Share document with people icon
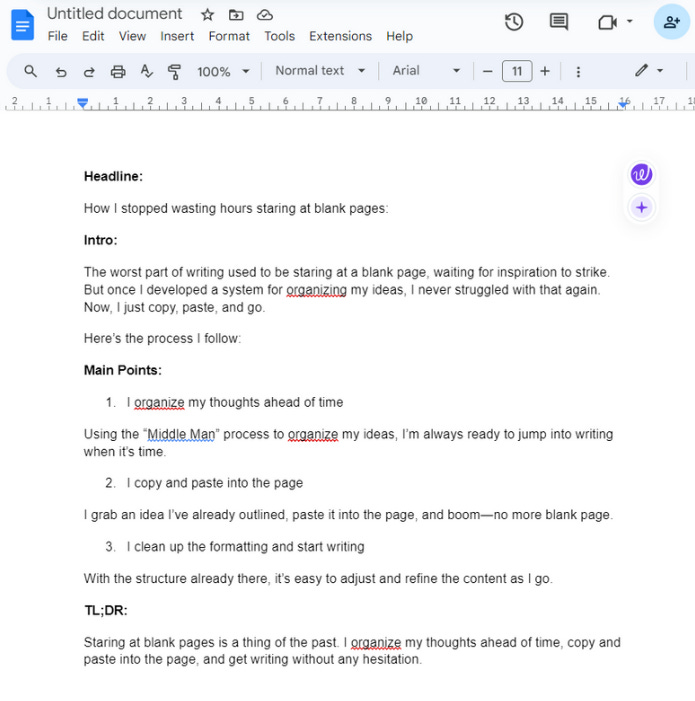This screenshot has width=695, height=701. [x=671, y=22]
